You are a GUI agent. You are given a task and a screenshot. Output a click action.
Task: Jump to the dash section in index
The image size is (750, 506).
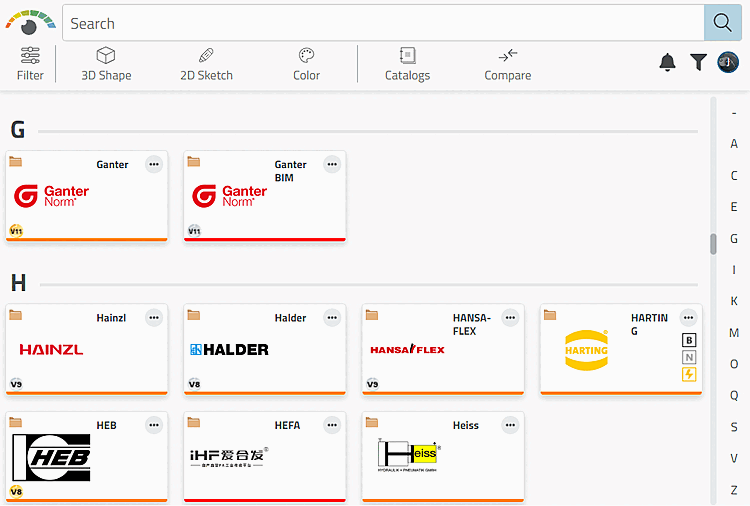click(734, 113)
